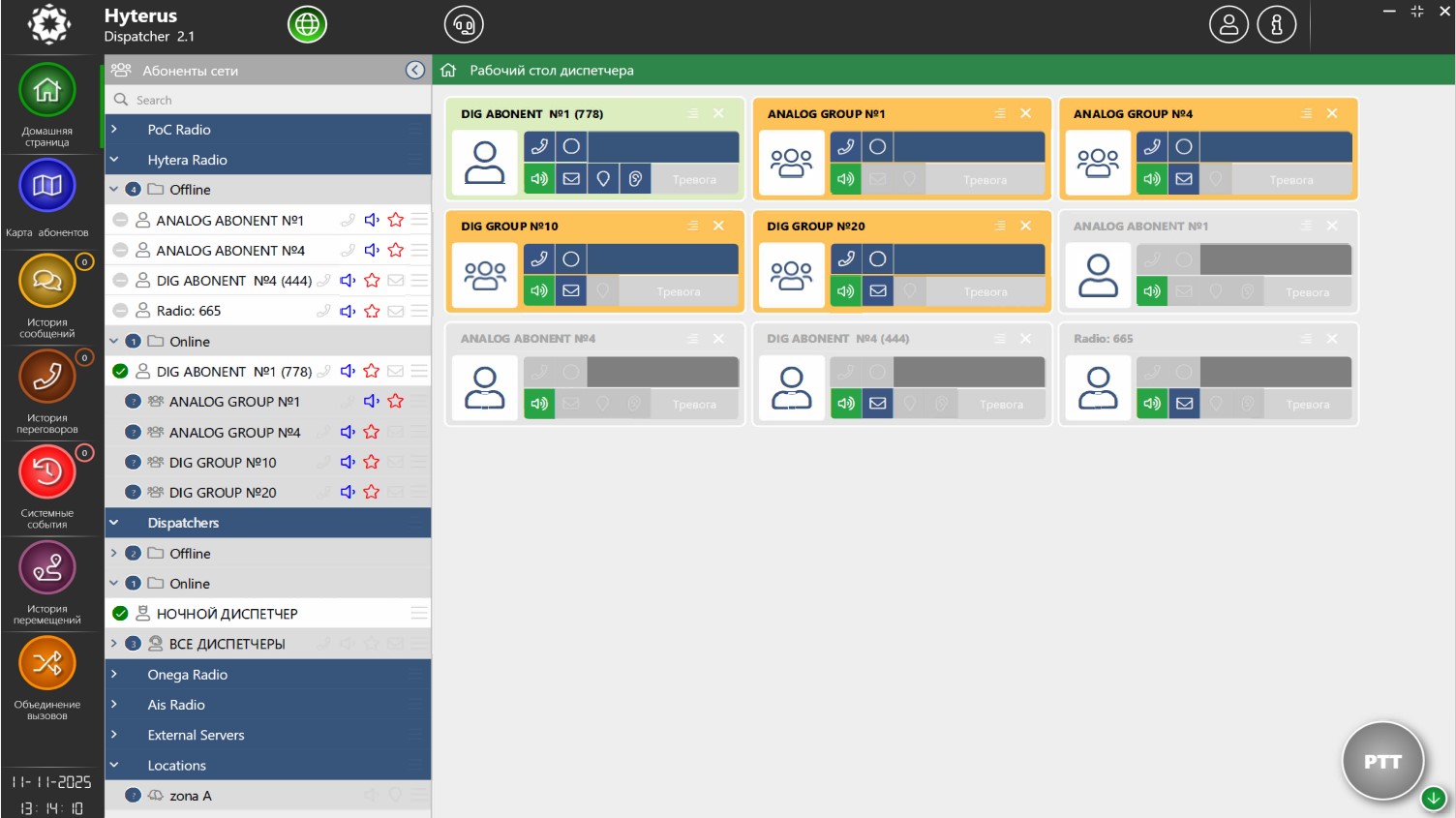
Task: Open row menu for НОЧНОЙ ДИСПЕТЧЕР
Action: coord(419,613)
